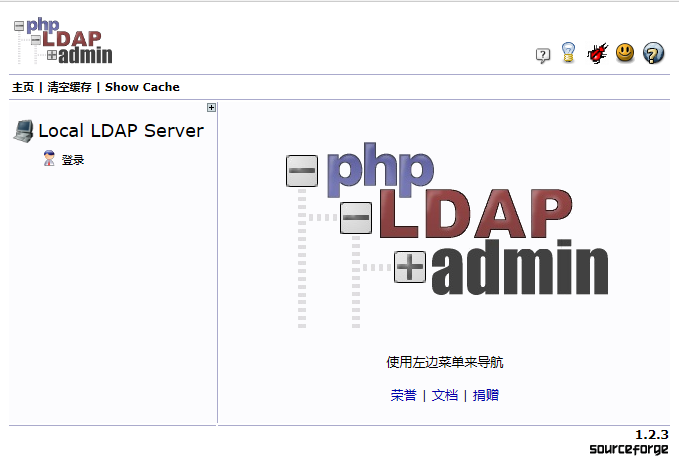Image resolution: width=679 pixels, height=459 pixels.
Task: Click the computer icon beside Local LDAP Server
Action: [23, 131]
